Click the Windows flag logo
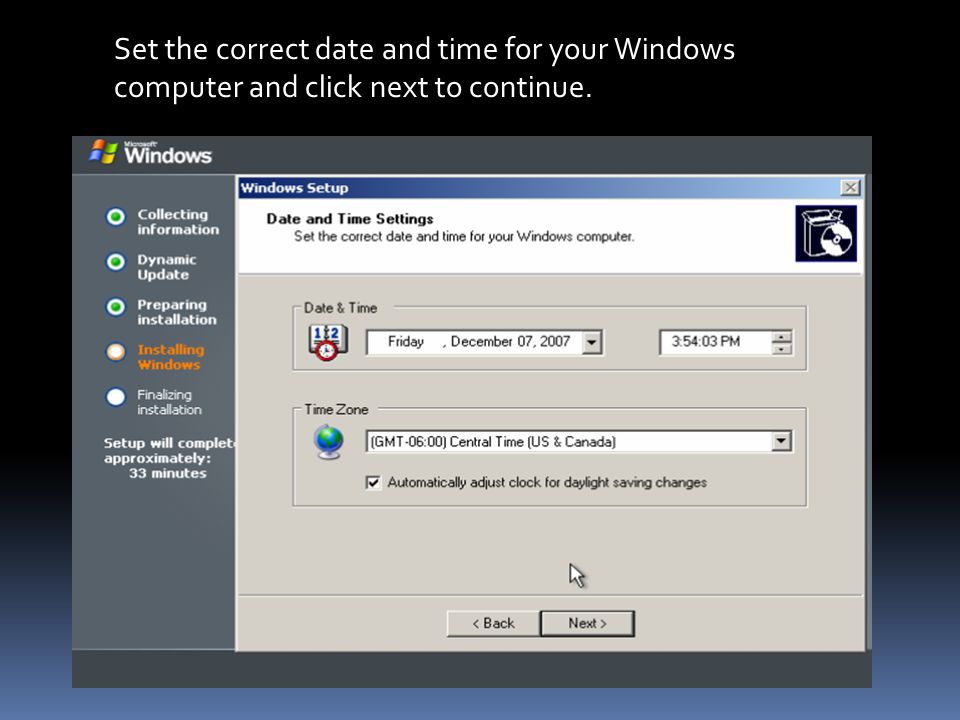This screenshot has width=960, height=720. point(103,152)
